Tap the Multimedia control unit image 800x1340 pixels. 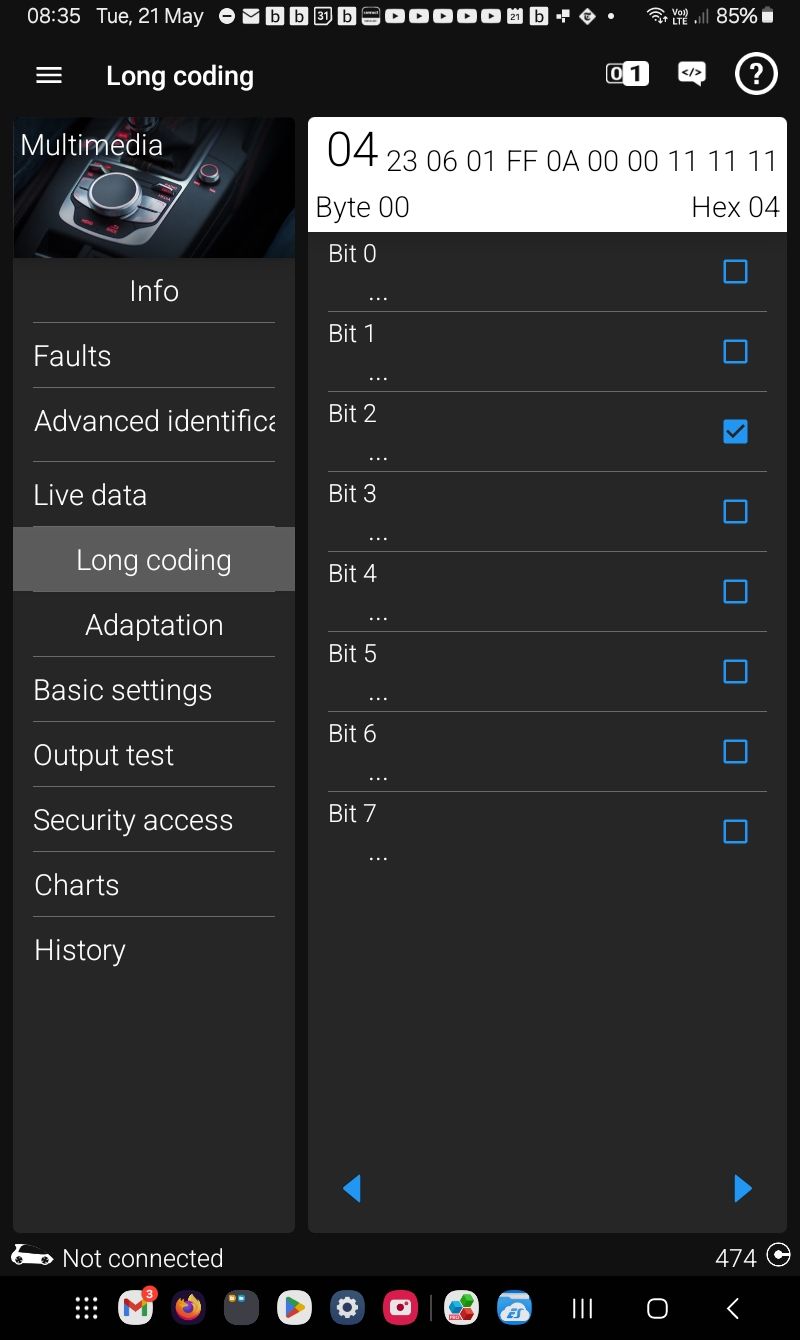154,188
